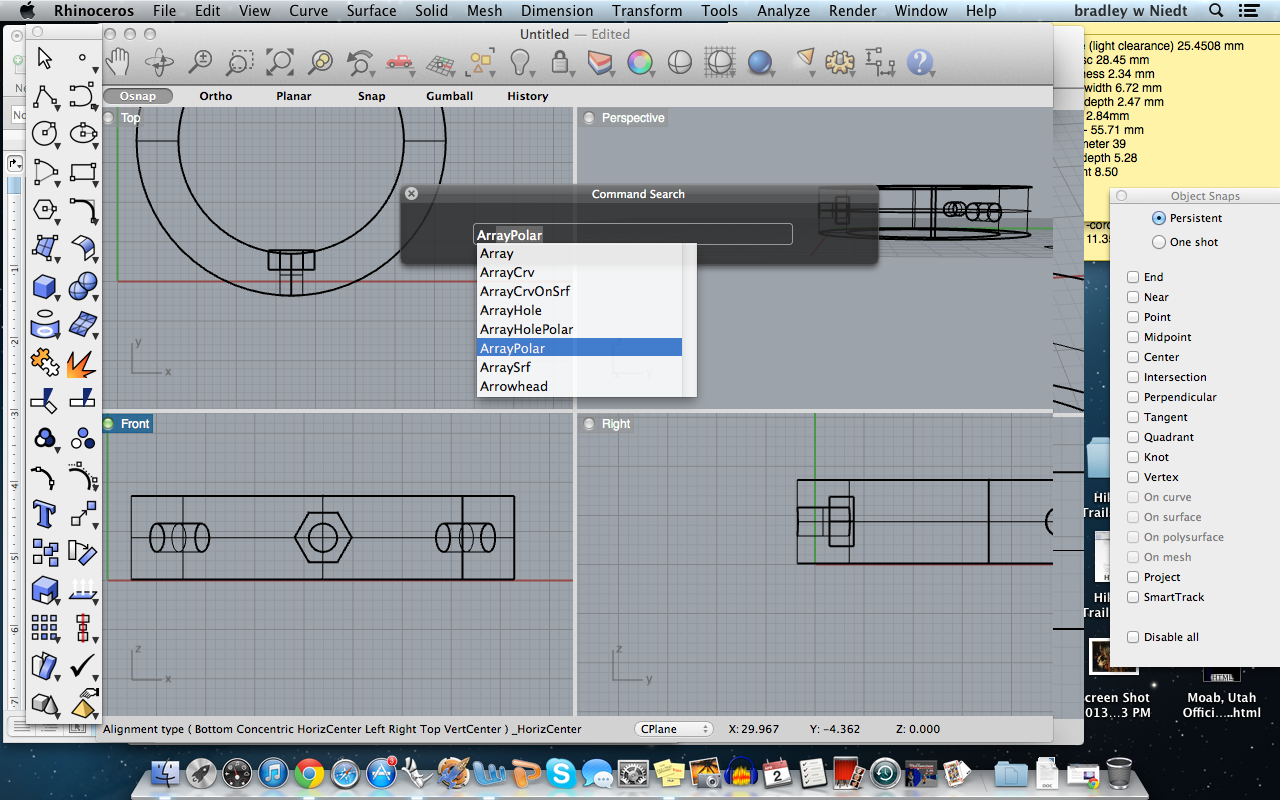The height and width of the screenshot is (800, 1280).
Task: Click the Zoom Window icon
Action: pos(240,62)
